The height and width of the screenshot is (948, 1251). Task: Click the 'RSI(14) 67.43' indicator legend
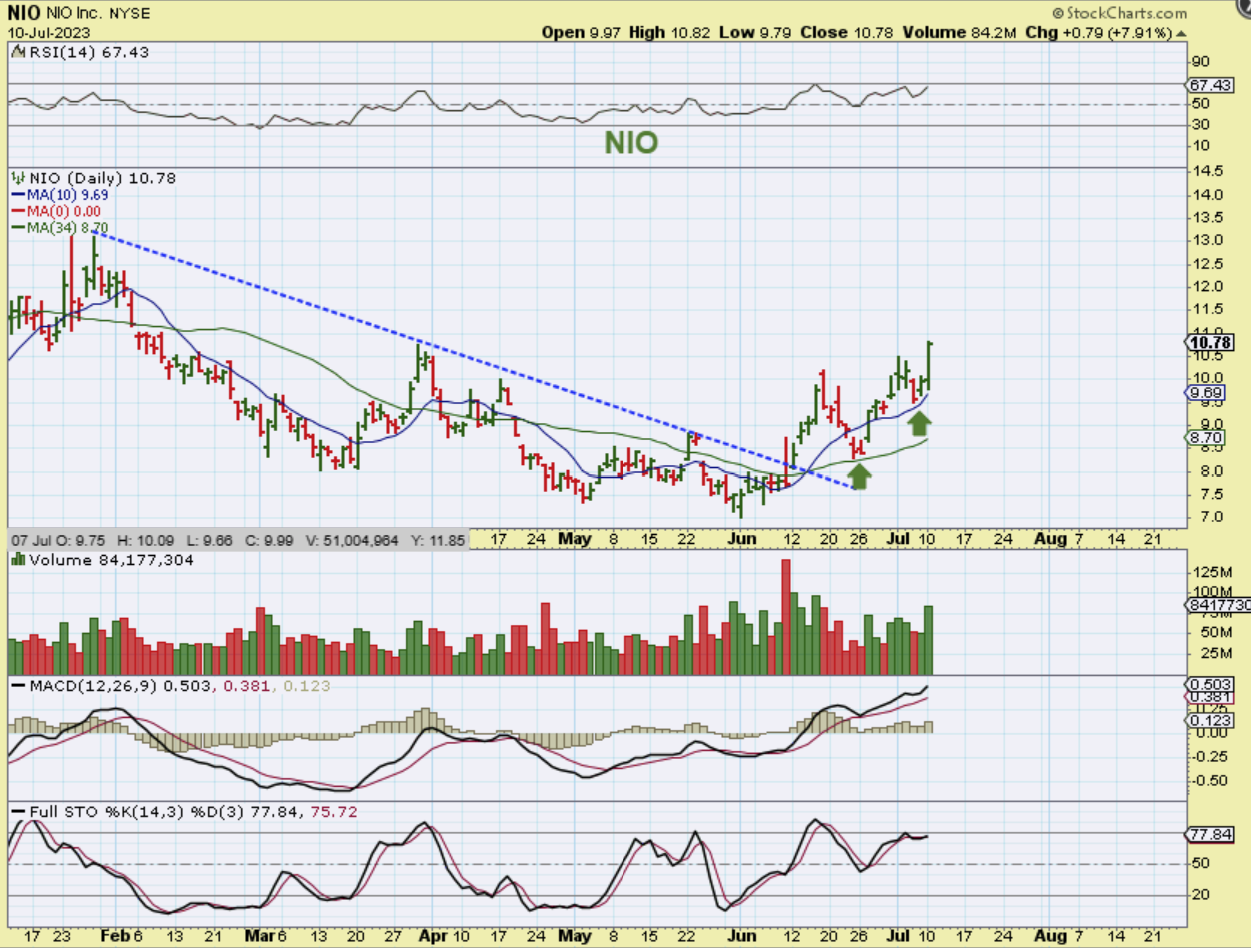click(79, 52)
